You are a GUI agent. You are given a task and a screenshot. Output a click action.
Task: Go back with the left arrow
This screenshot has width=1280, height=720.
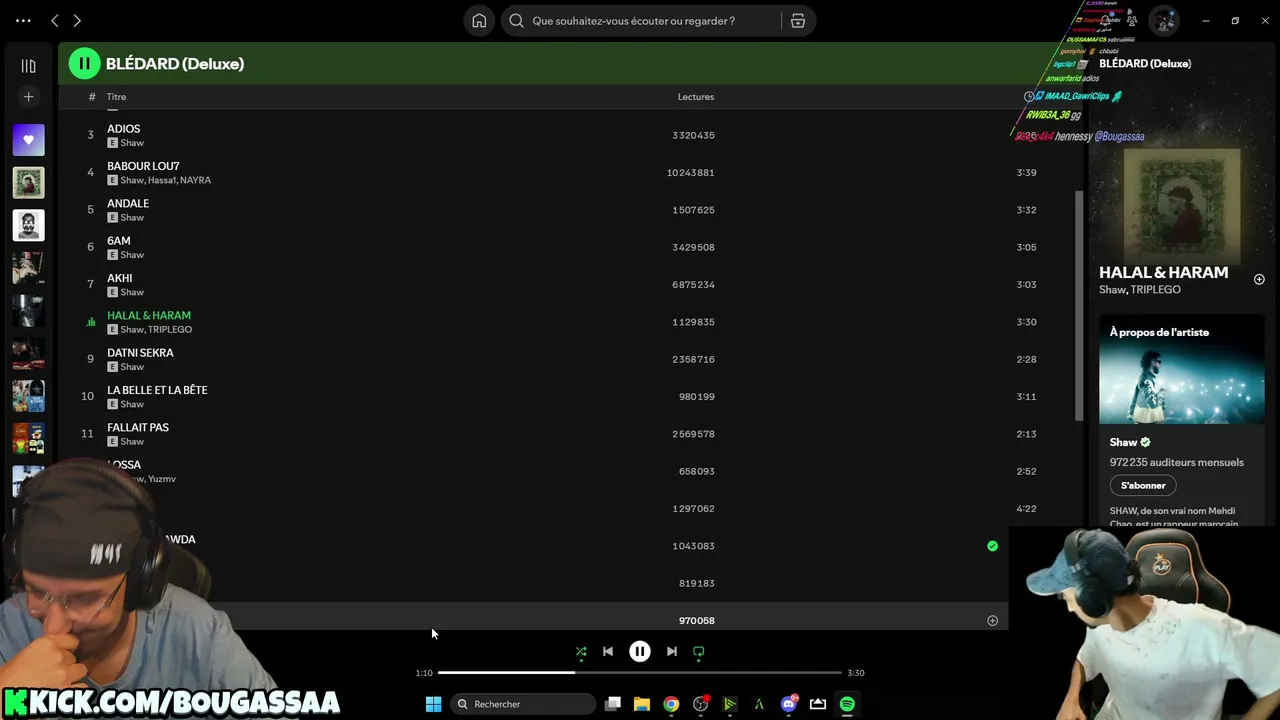[55, 20]
